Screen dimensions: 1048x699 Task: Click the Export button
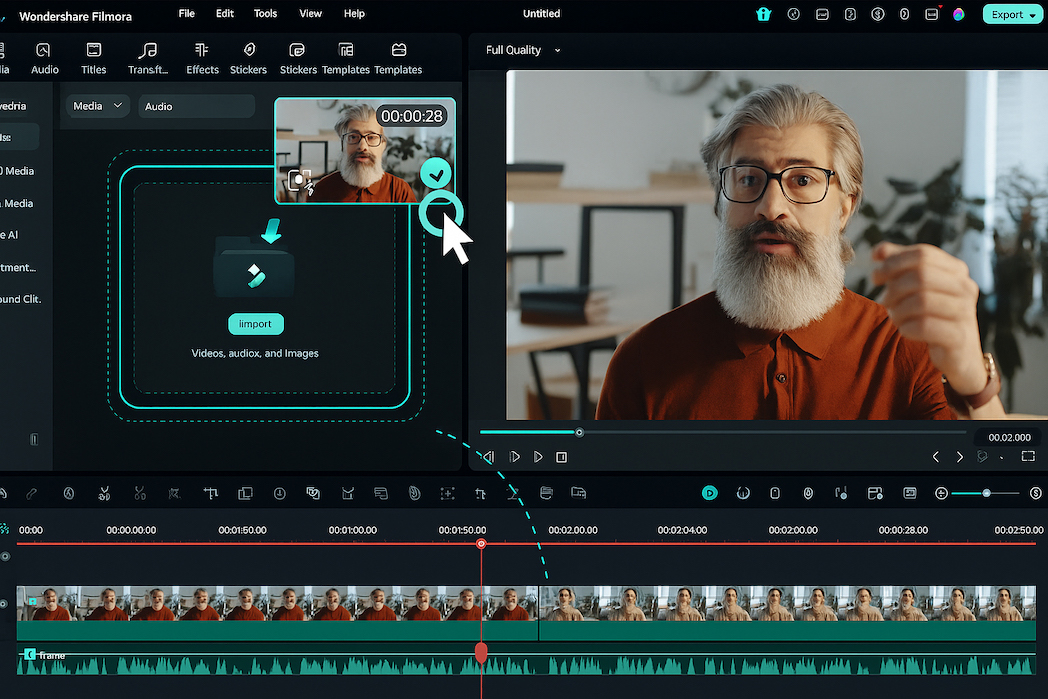(x=1008, y=14)
